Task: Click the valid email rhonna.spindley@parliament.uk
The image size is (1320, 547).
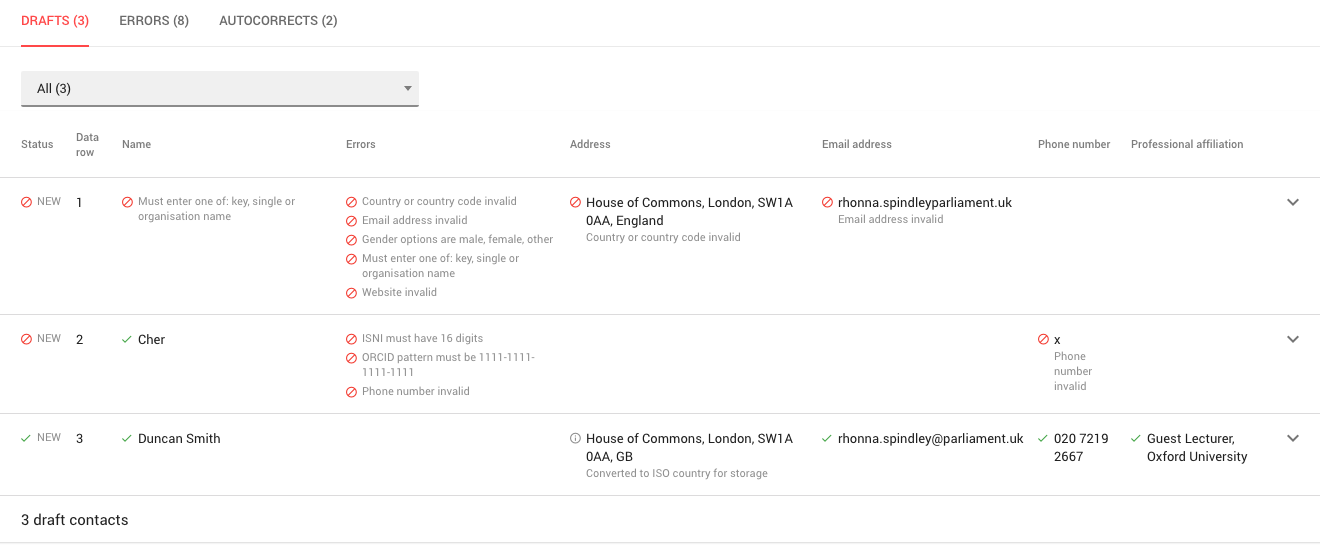Action: [x=930, y=439]
